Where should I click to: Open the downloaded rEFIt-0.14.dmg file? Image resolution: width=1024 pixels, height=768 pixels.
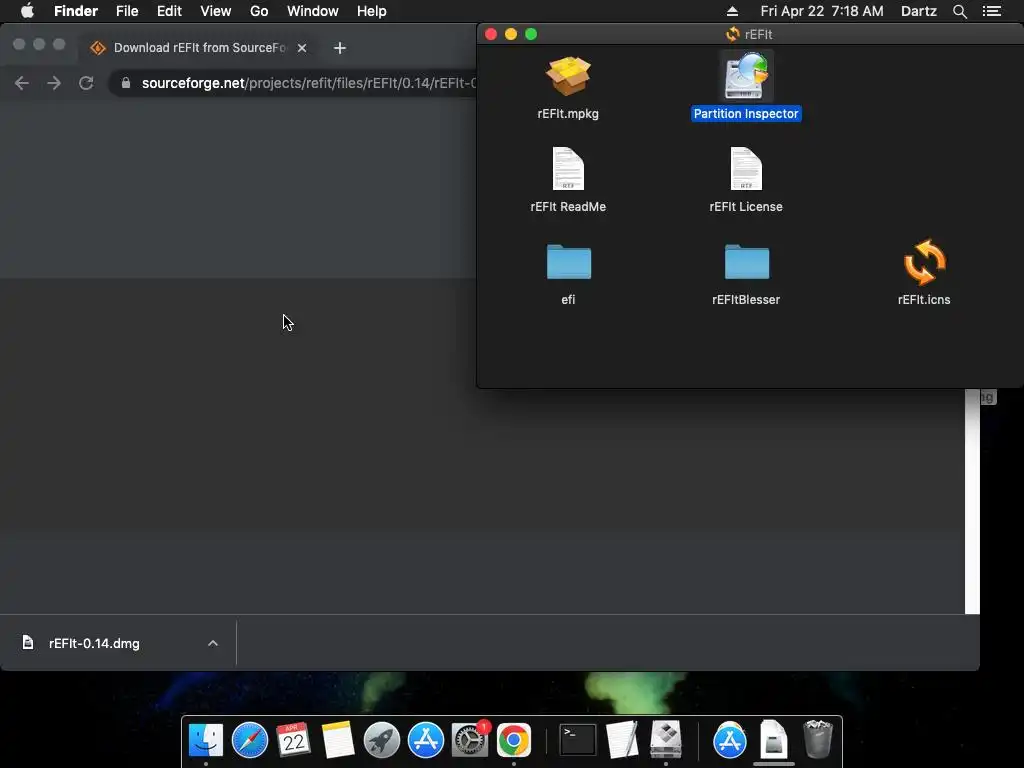94,643
